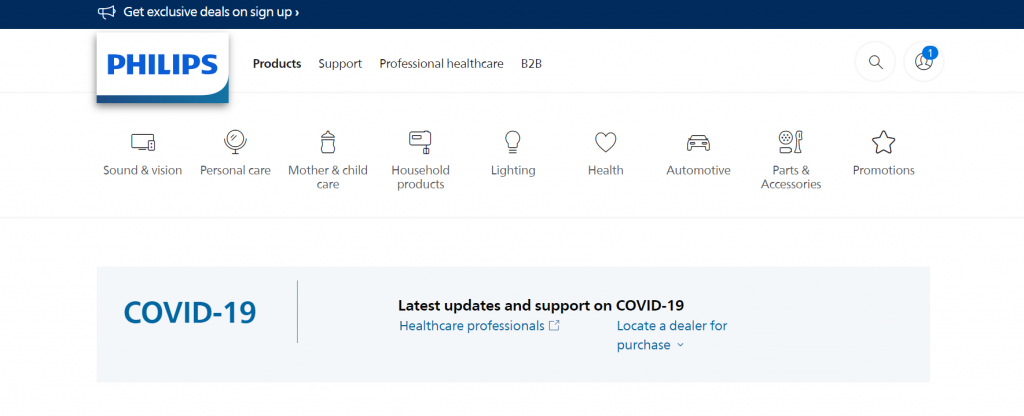1024x416 pixels.
Task: Follow the Healthcare professionals external link
Action: point(479,325)
